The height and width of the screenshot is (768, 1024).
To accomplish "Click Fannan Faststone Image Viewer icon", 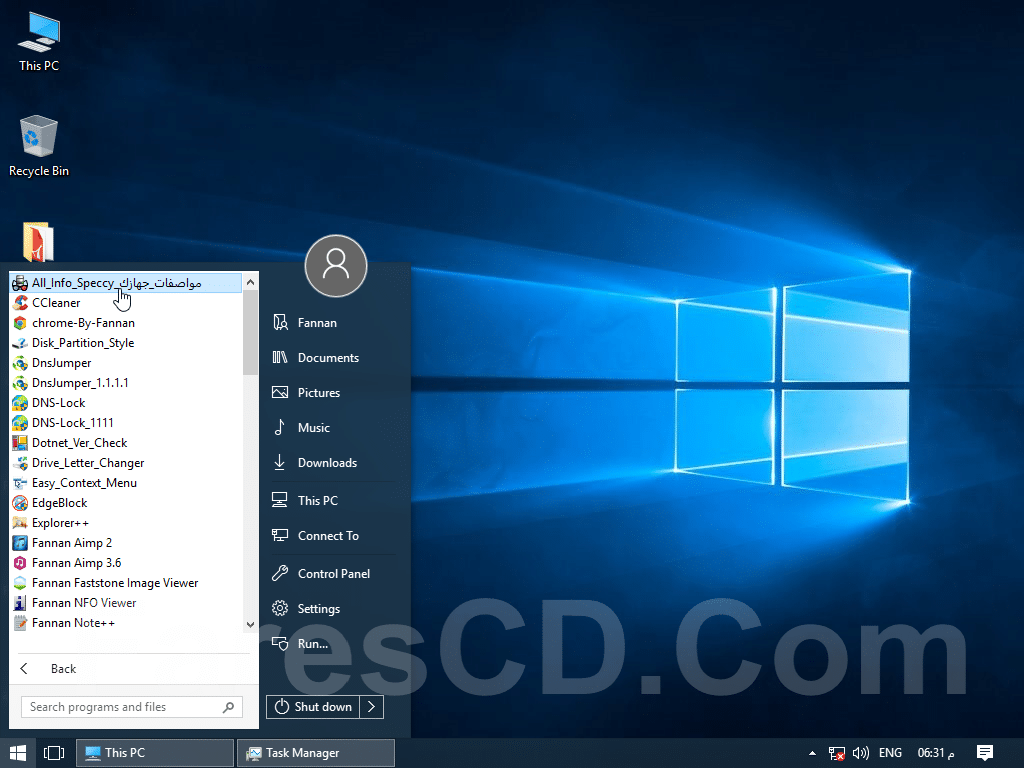I will (20, 583).
